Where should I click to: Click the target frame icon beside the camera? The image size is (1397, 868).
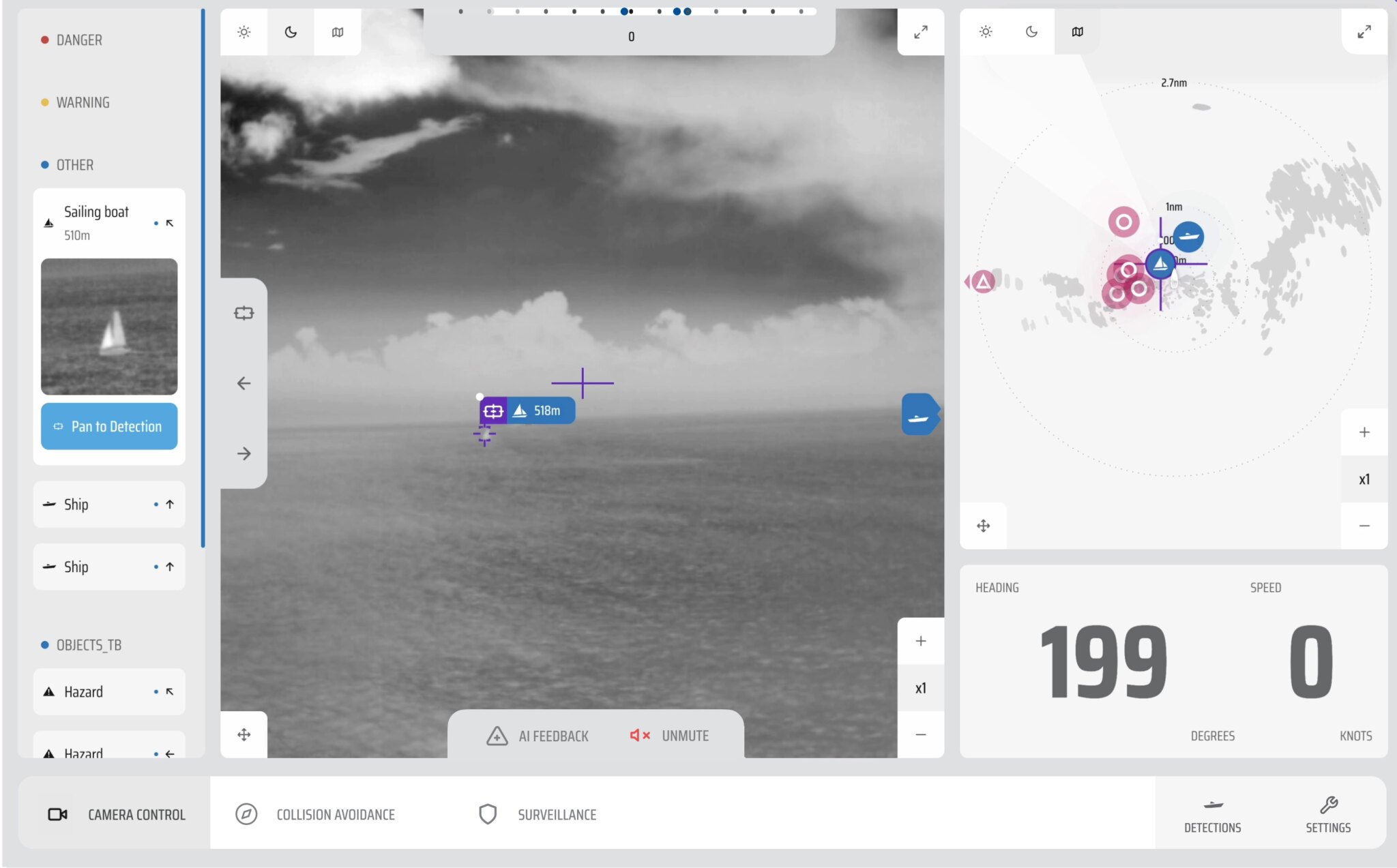click(x=244, y=312)
